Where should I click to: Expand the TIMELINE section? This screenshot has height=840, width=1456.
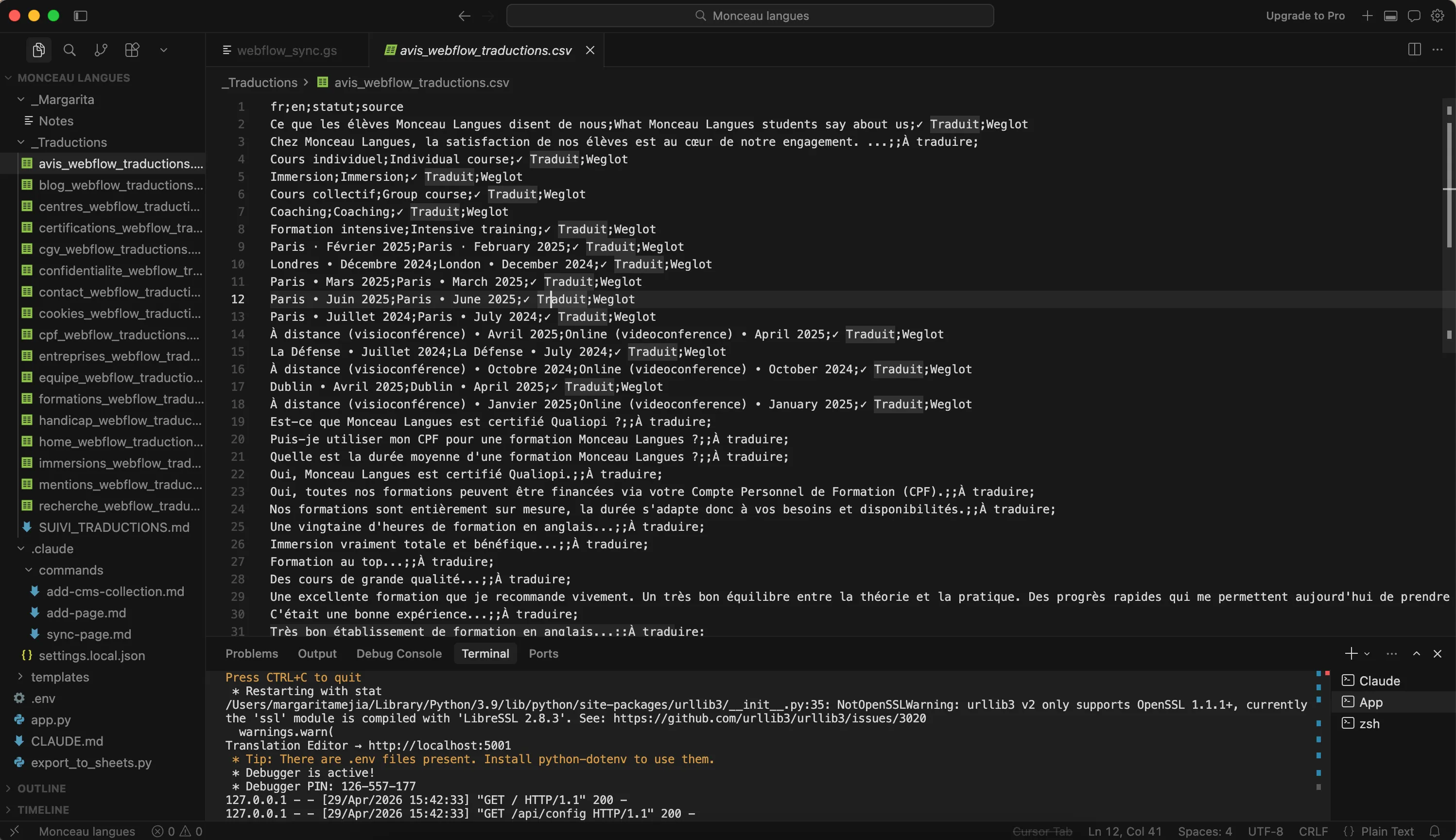[x=43, y=809]
